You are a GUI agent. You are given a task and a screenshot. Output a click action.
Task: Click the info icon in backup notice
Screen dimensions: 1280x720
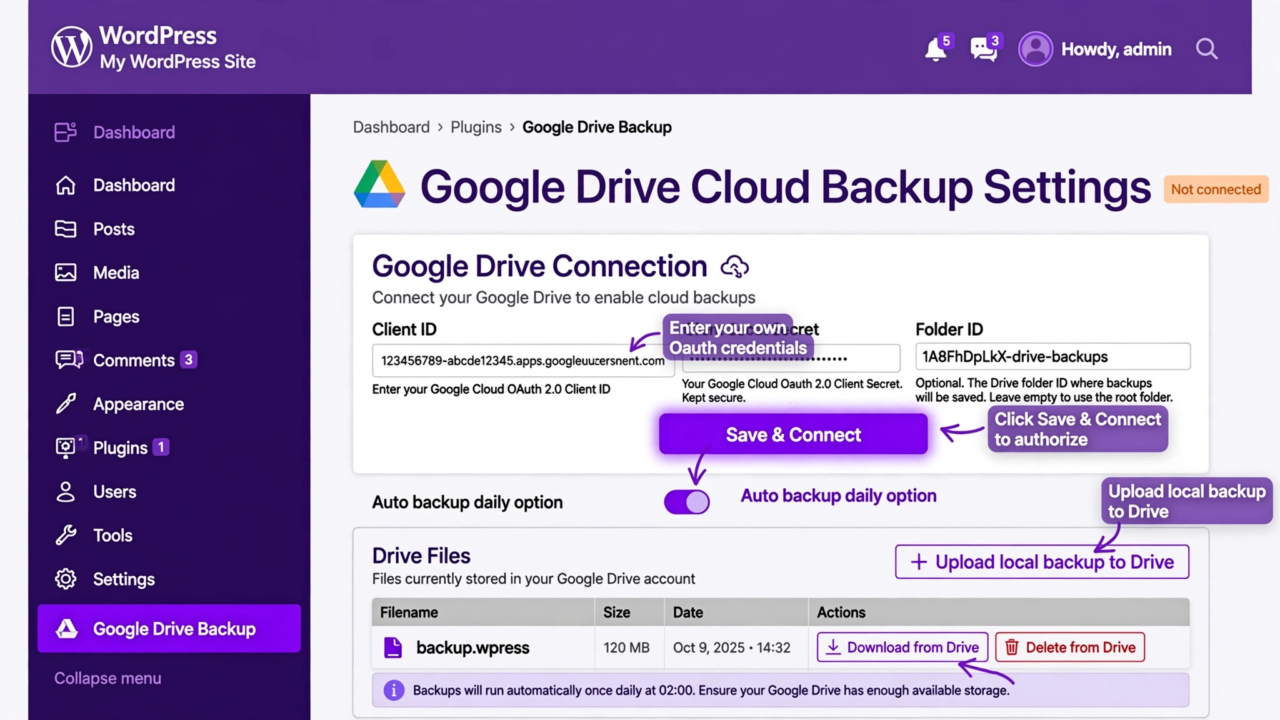pyautogui.click(x=394, y=690)
